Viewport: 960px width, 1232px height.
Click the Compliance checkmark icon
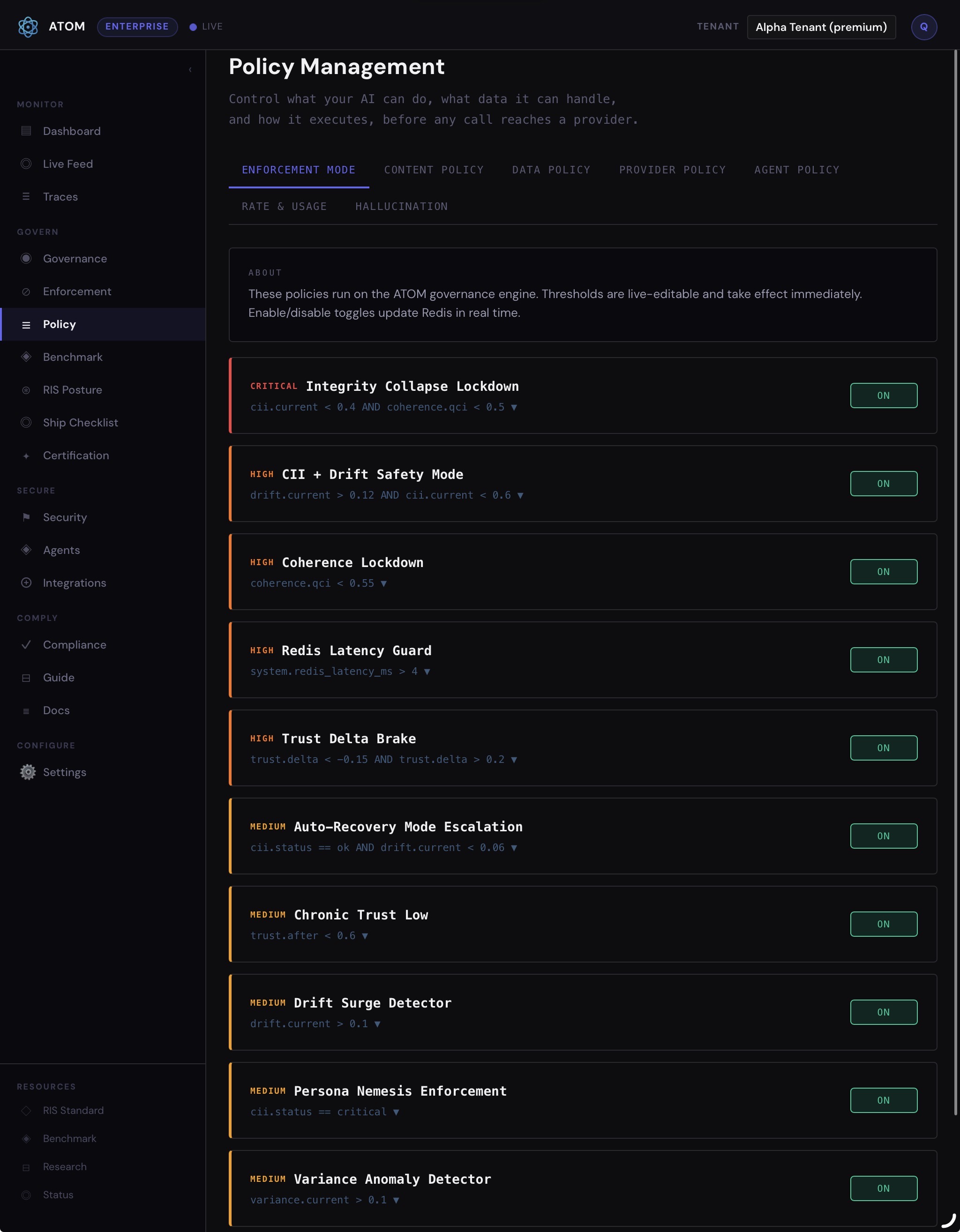point(26,644)
